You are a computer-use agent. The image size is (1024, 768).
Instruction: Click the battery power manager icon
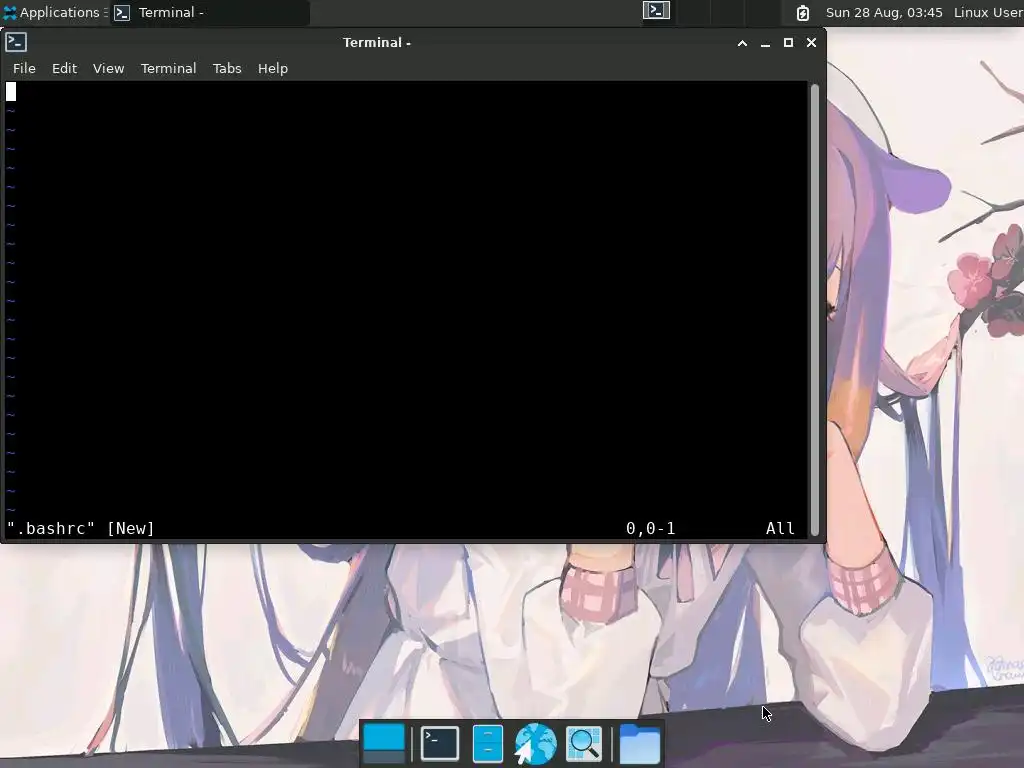(x=803, y=12)
